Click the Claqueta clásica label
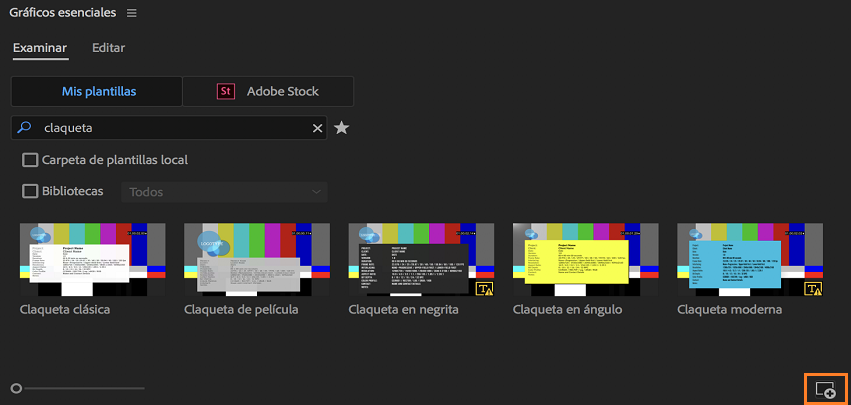 65,310
